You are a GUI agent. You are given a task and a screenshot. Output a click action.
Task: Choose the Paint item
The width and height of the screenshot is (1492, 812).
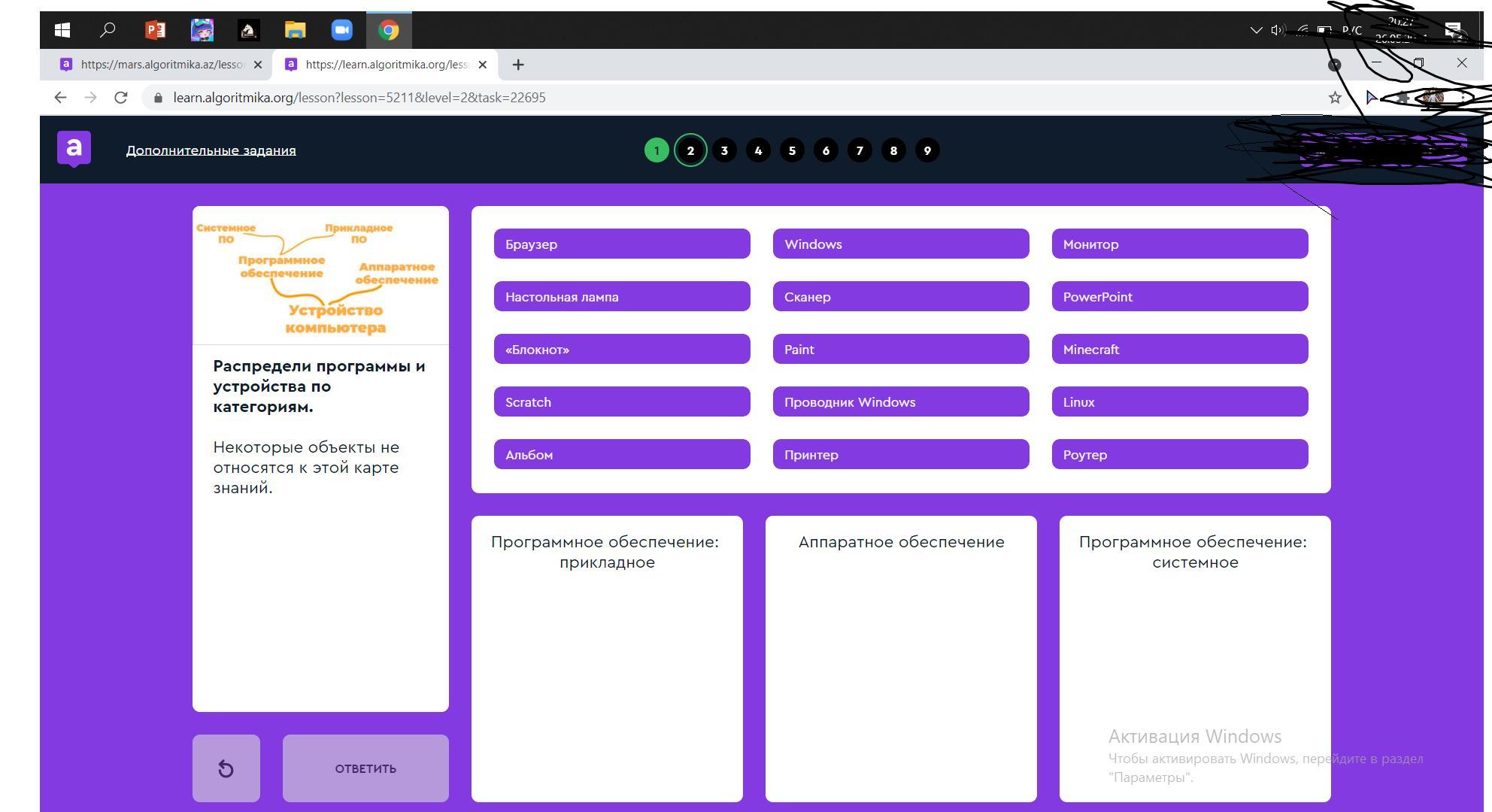tap(901, 349)
